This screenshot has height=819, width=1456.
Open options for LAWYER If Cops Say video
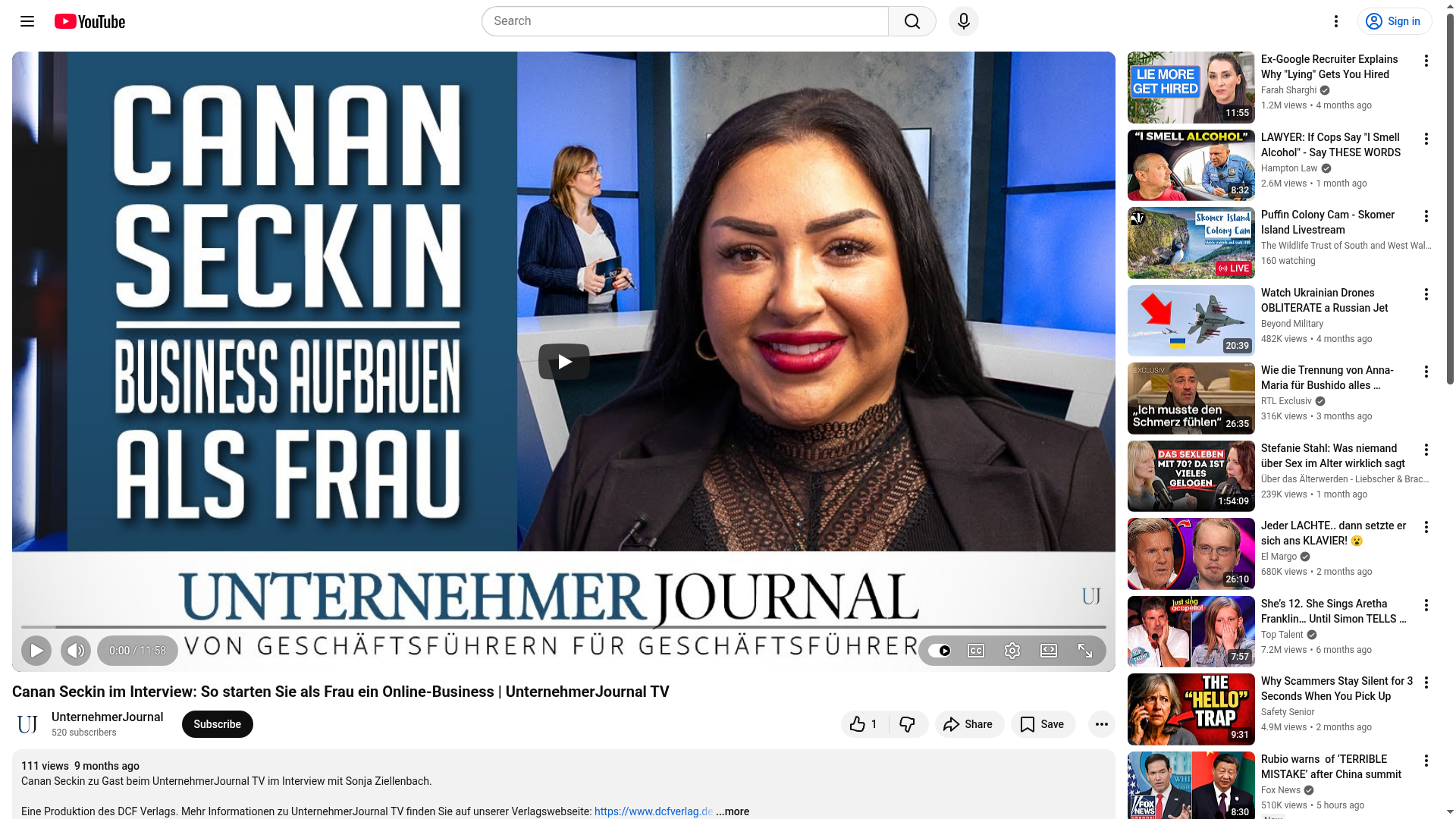[1426, 139]
